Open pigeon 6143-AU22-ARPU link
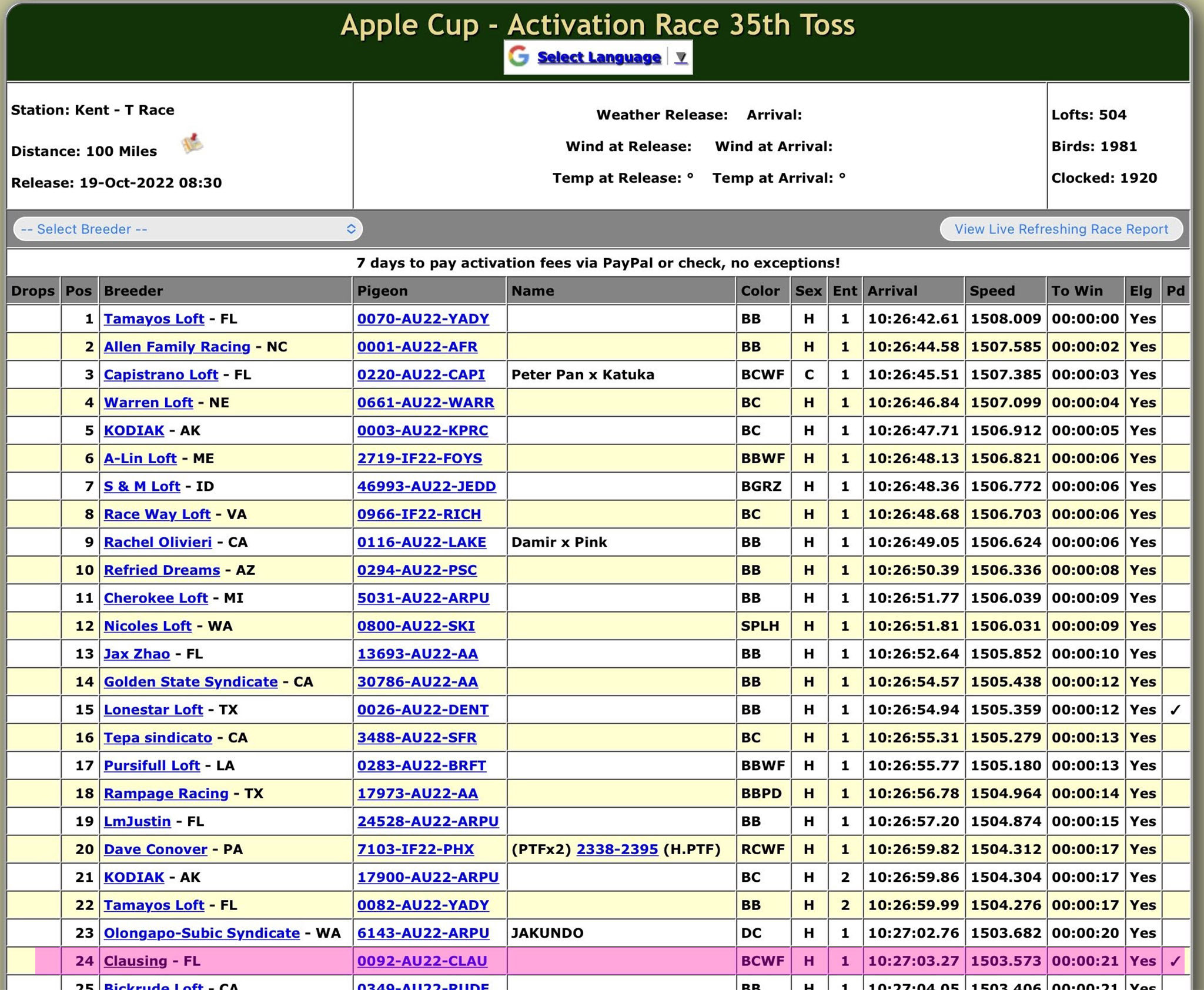This screenshot has width=1204, height=990. pyautogui.click(x=423, y=933)
